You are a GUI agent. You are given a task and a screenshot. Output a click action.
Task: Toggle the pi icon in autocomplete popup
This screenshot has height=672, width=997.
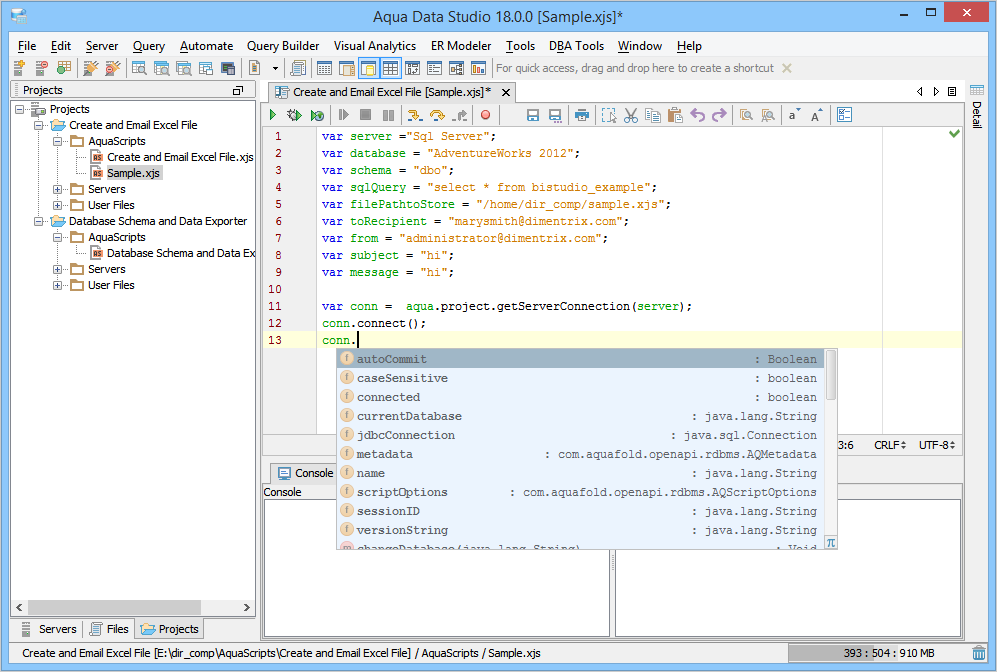830,542
